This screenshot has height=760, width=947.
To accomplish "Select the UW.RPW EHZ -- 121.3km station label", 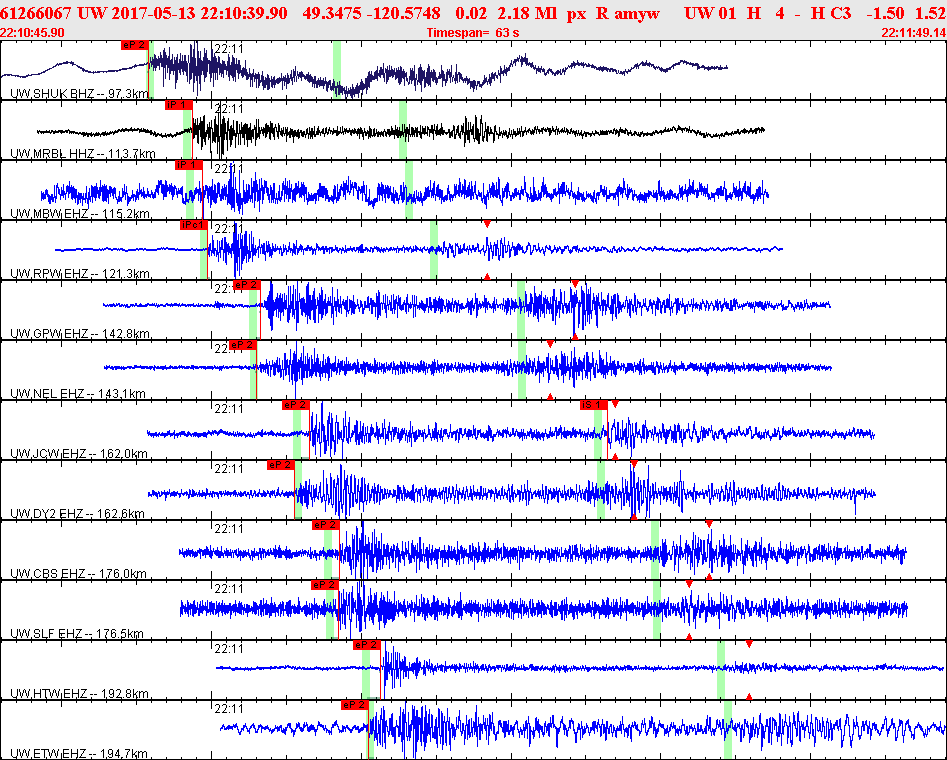I will 80,274.
